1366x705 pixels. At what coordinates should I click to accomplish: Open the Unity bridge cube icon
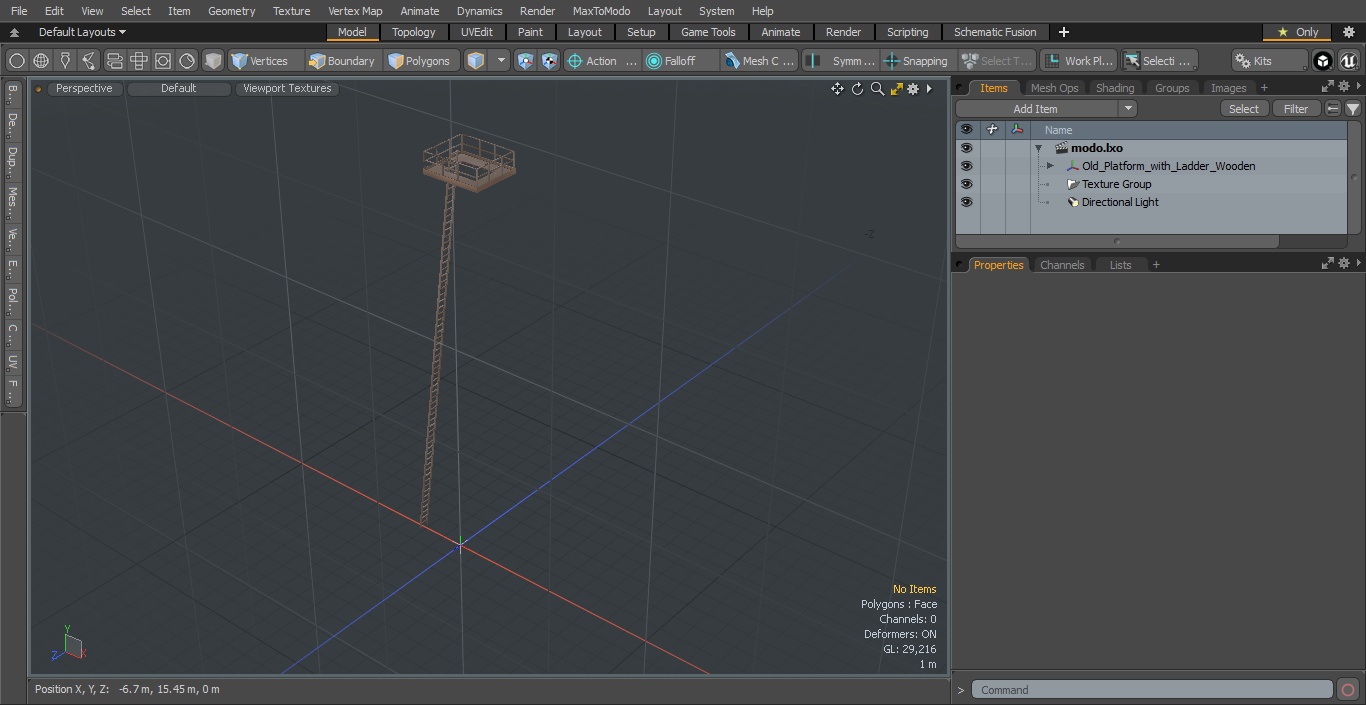tap(1323, 61)
